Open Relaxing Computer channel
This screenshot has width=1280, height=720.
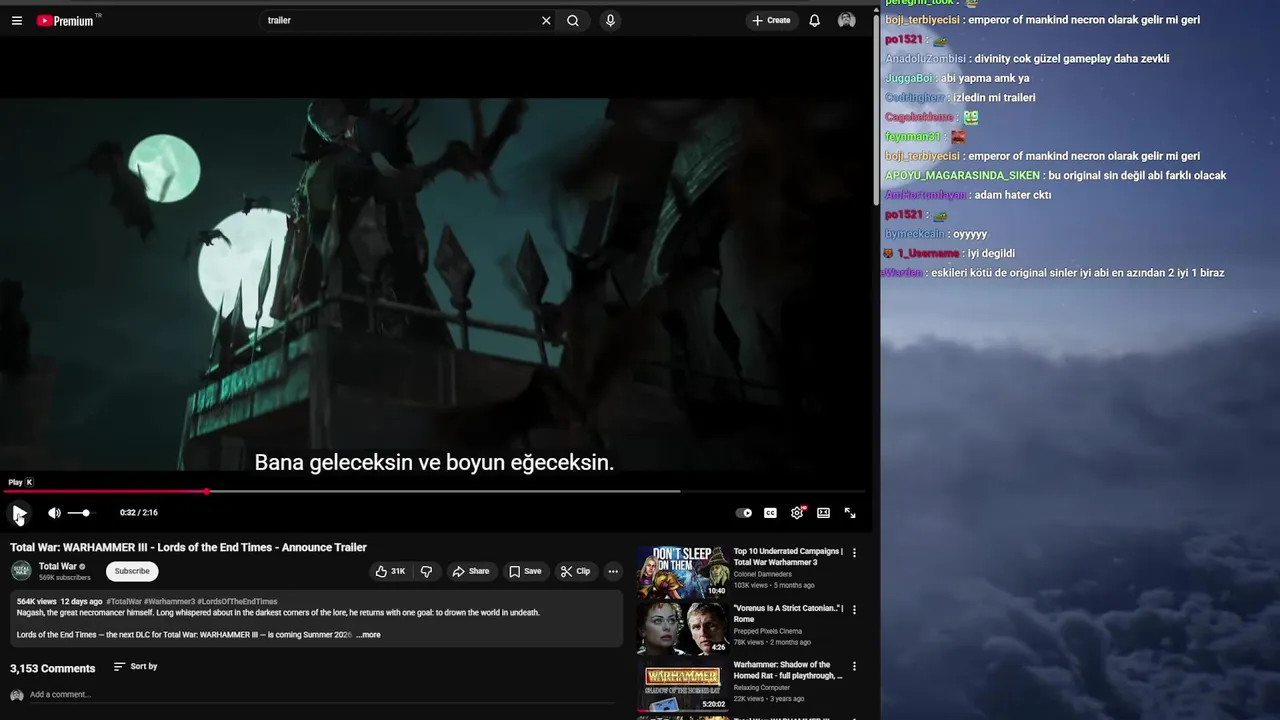click(x=764, y=688)
